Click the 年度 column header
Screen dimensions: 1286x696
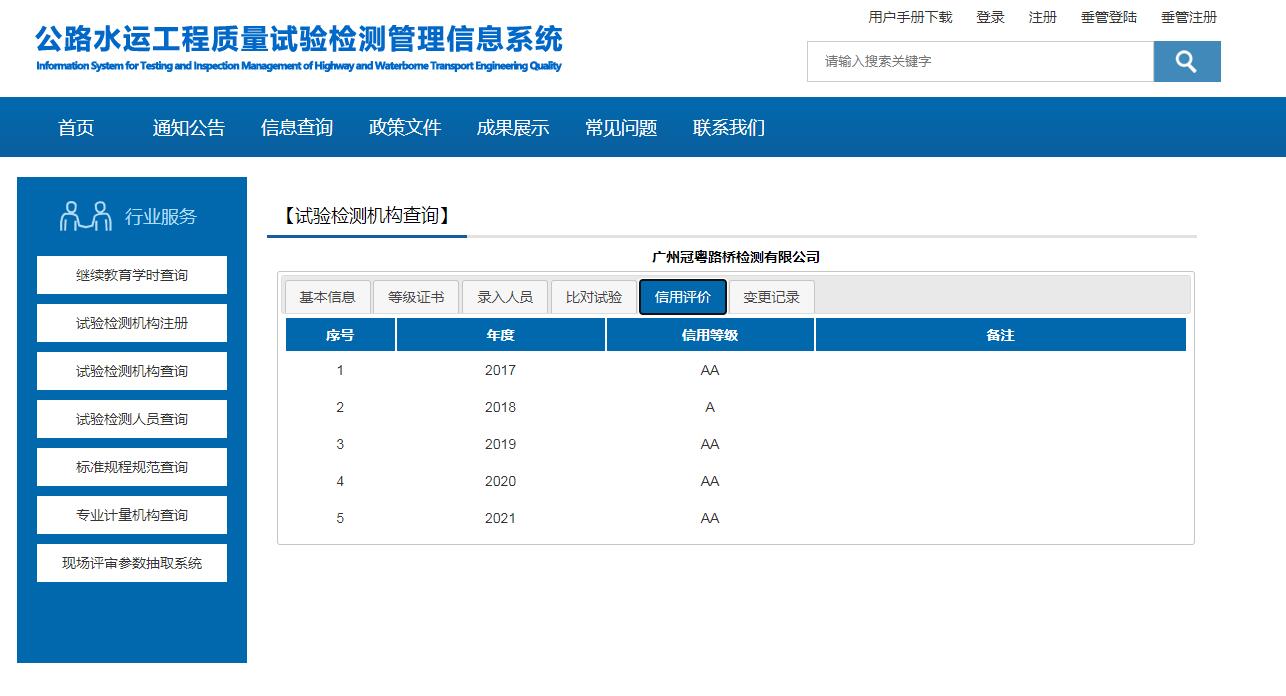[501, 335]
